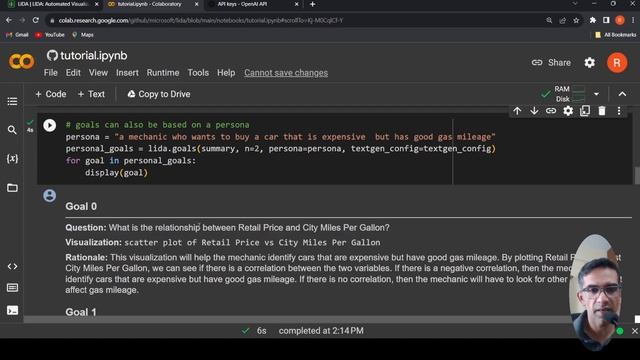The height and width of the screenshot is (360, 640).
Task: Collapse the header with chevron
Action: [622, 94]
